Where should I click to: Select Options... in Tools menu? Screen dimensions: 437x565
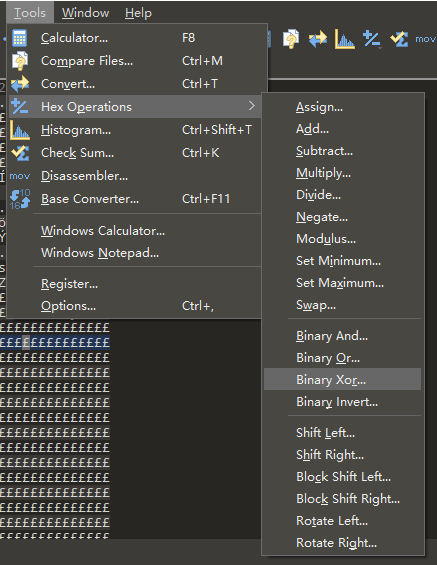(x=68, y=306)
